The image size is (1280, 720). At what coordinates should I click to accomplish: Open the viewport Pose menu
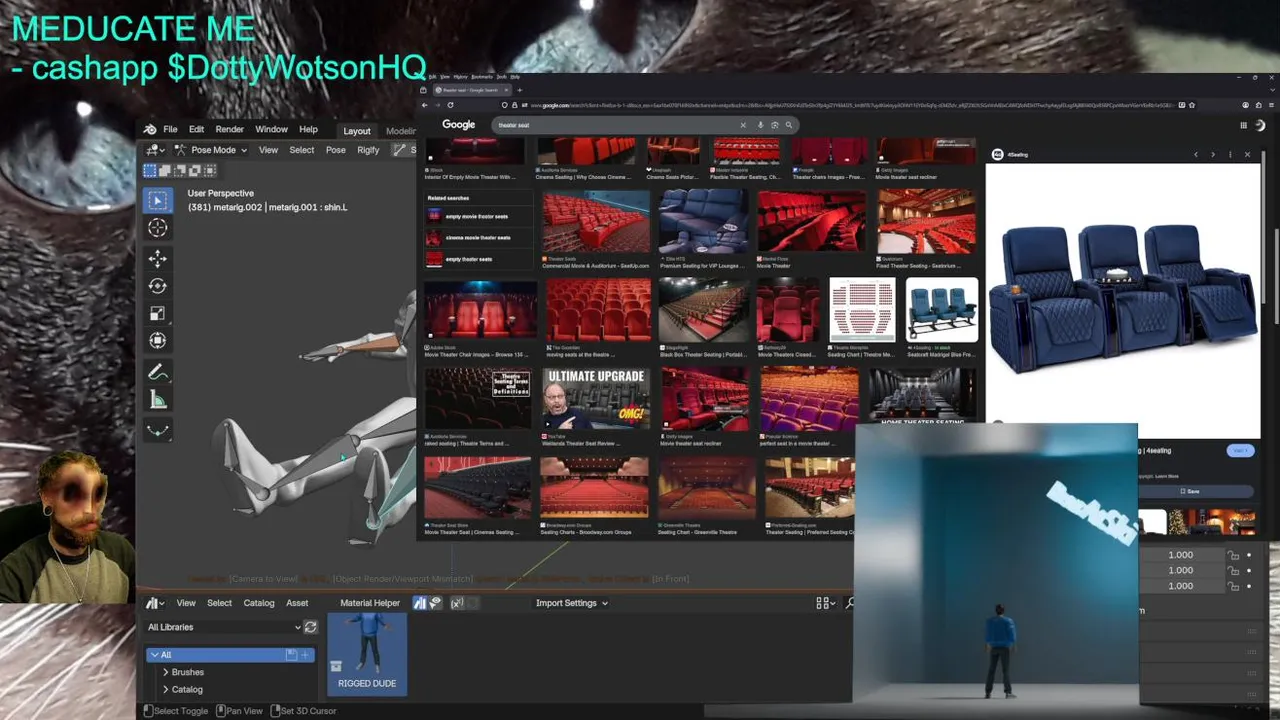335,150
